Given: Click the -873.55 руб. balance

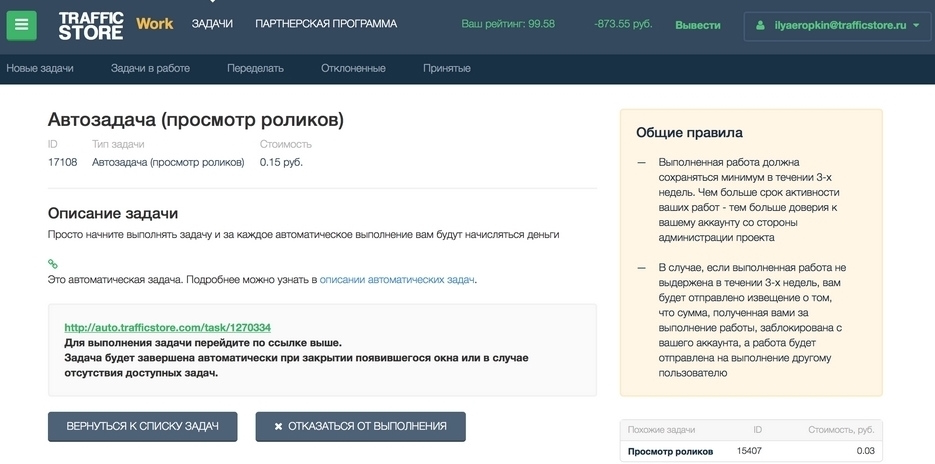Looking at the screenshot, I should [623, 24].
